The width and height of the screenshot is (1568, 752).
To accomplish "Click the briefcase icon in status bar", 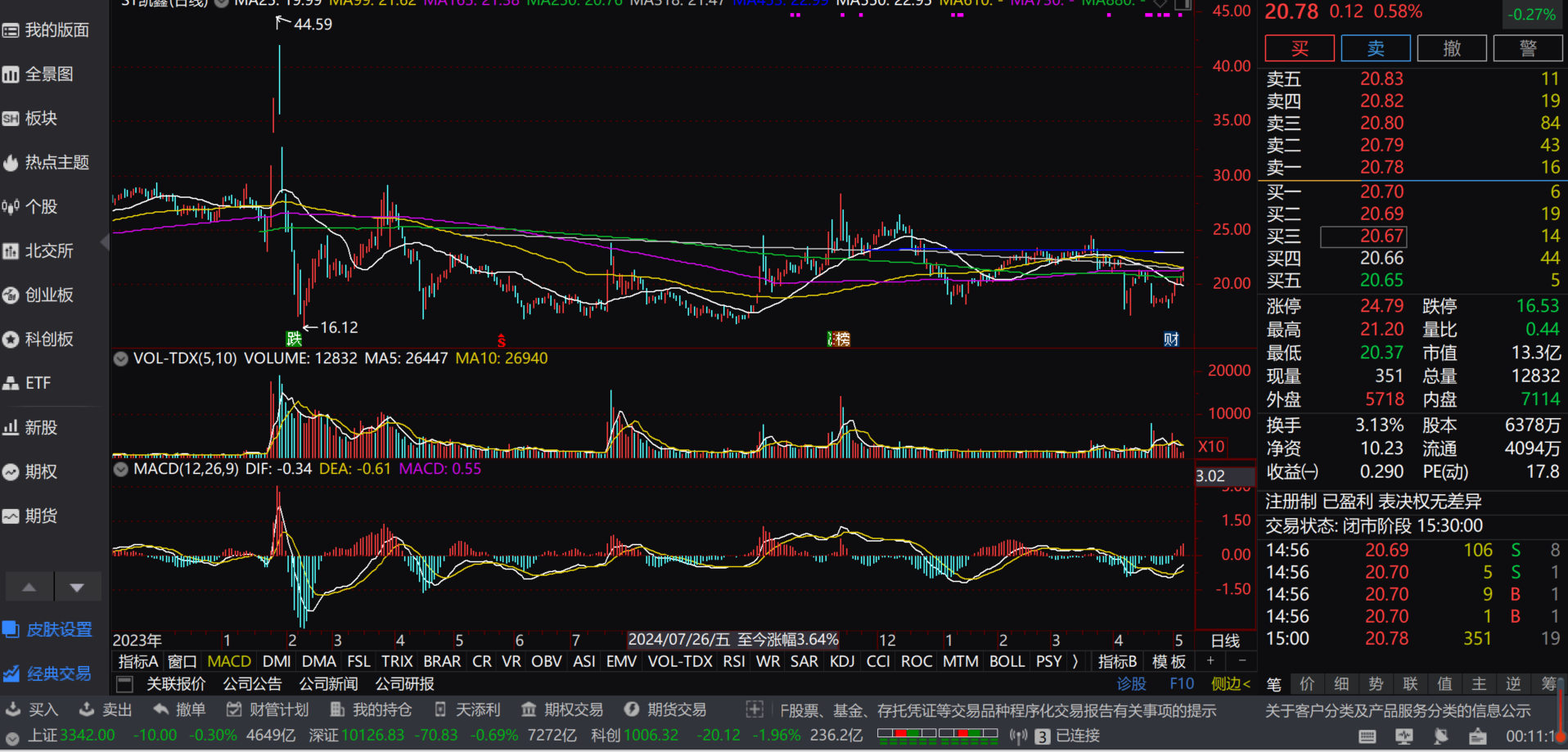I will [1478, 736].
